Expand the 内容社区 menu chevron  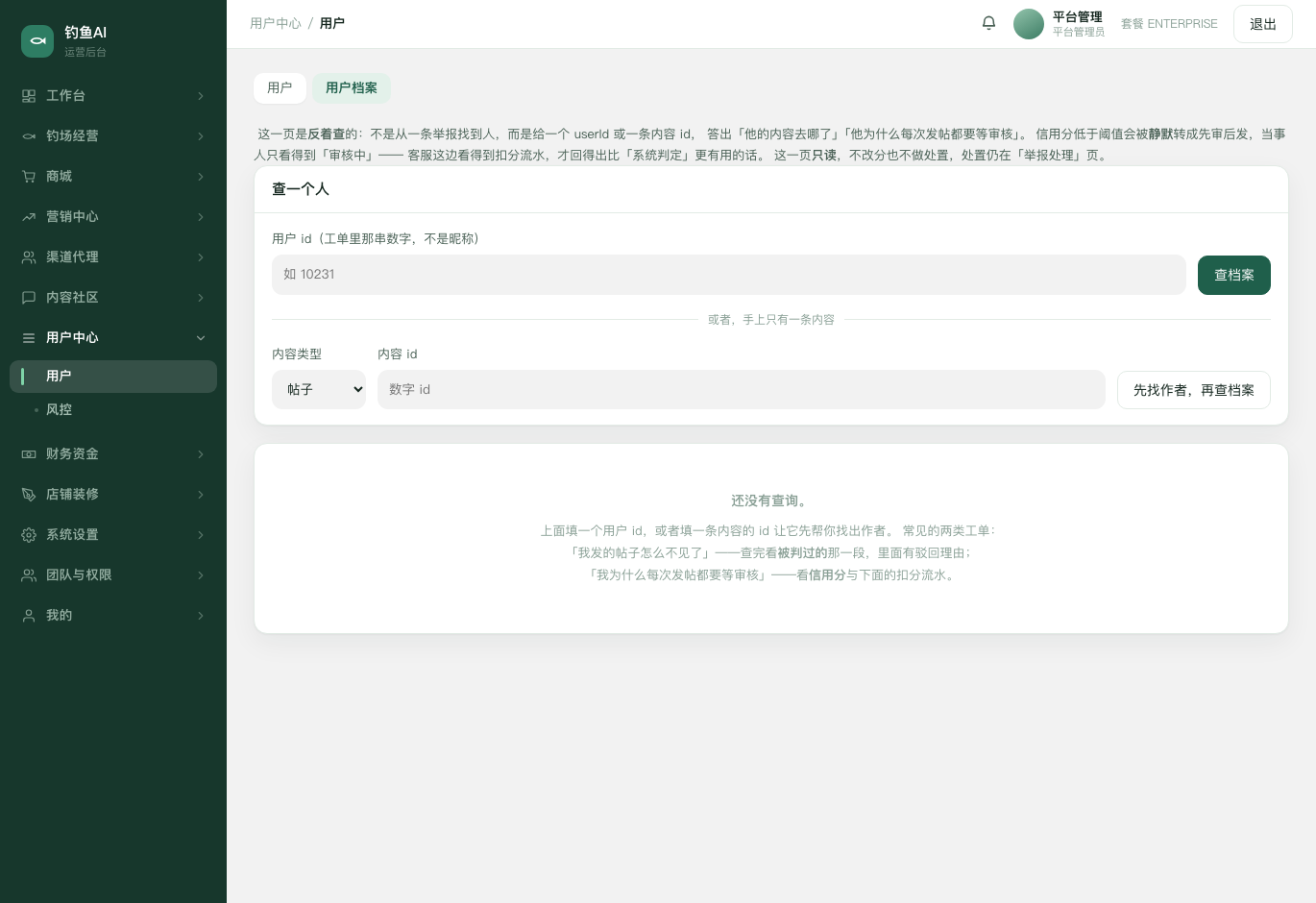pyautogui.click(x=201, y=298)
